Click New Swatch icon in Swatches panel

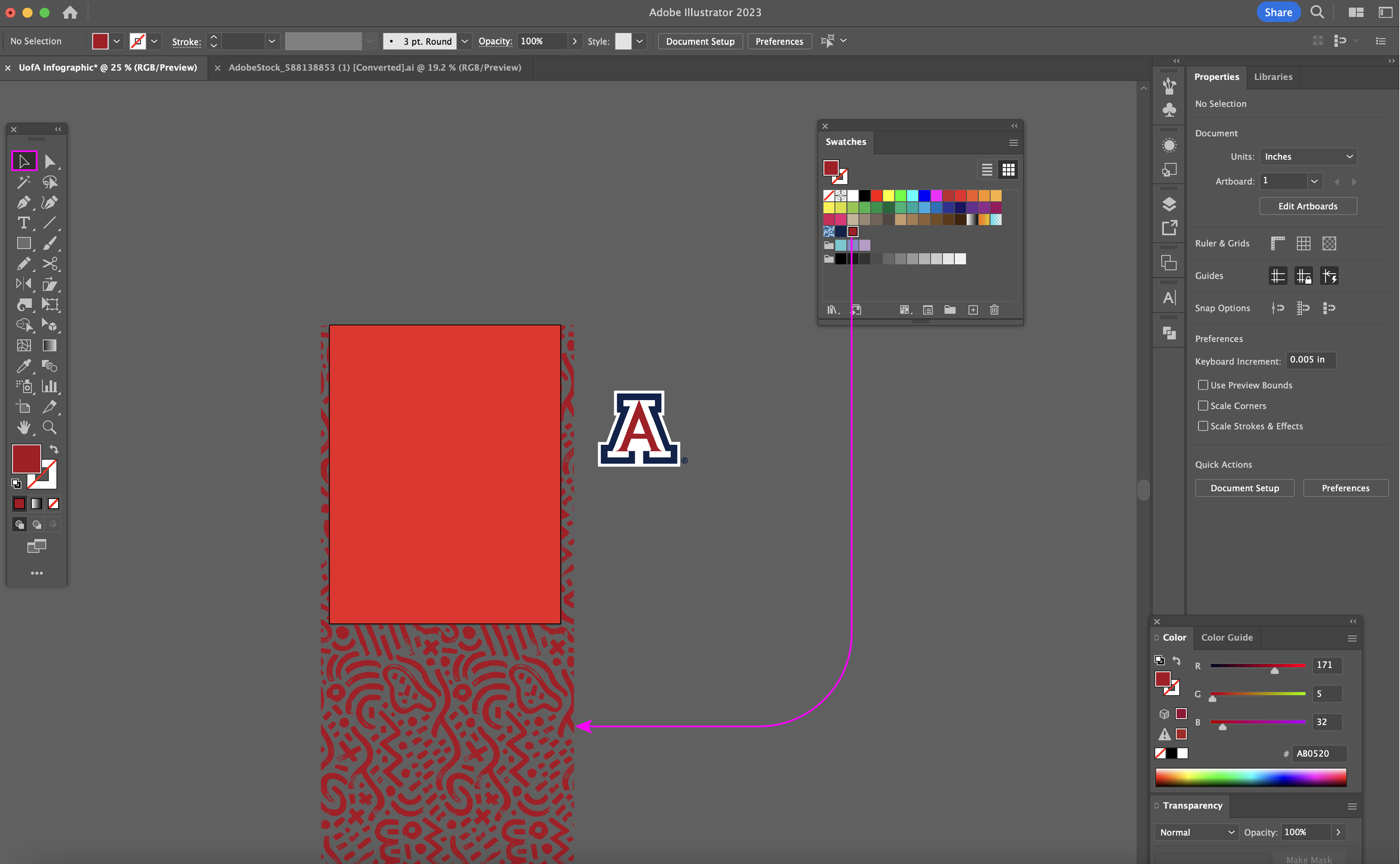(x=973, y=310)
